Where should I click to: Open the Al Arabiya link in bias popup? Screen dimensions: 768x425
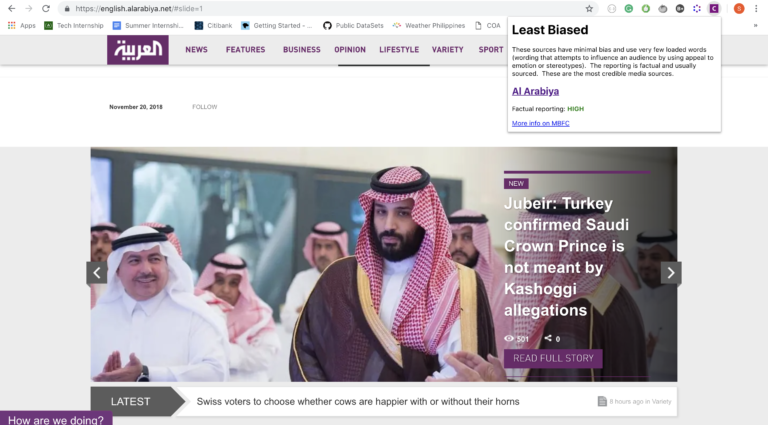tap(535, 91)
